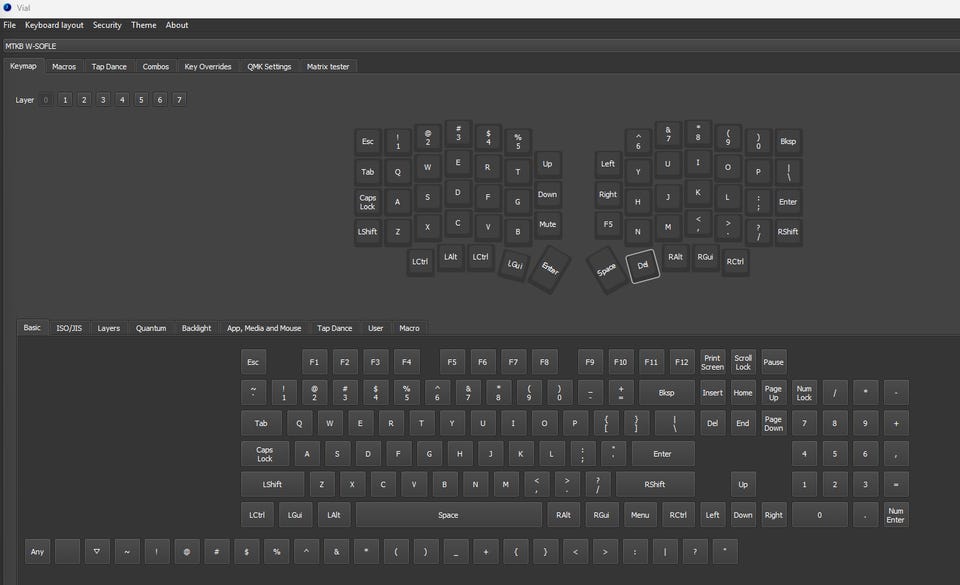This screenshot has width=960, height=585.
Task: Choose the Any keycode button
Action: click(38, 551)
